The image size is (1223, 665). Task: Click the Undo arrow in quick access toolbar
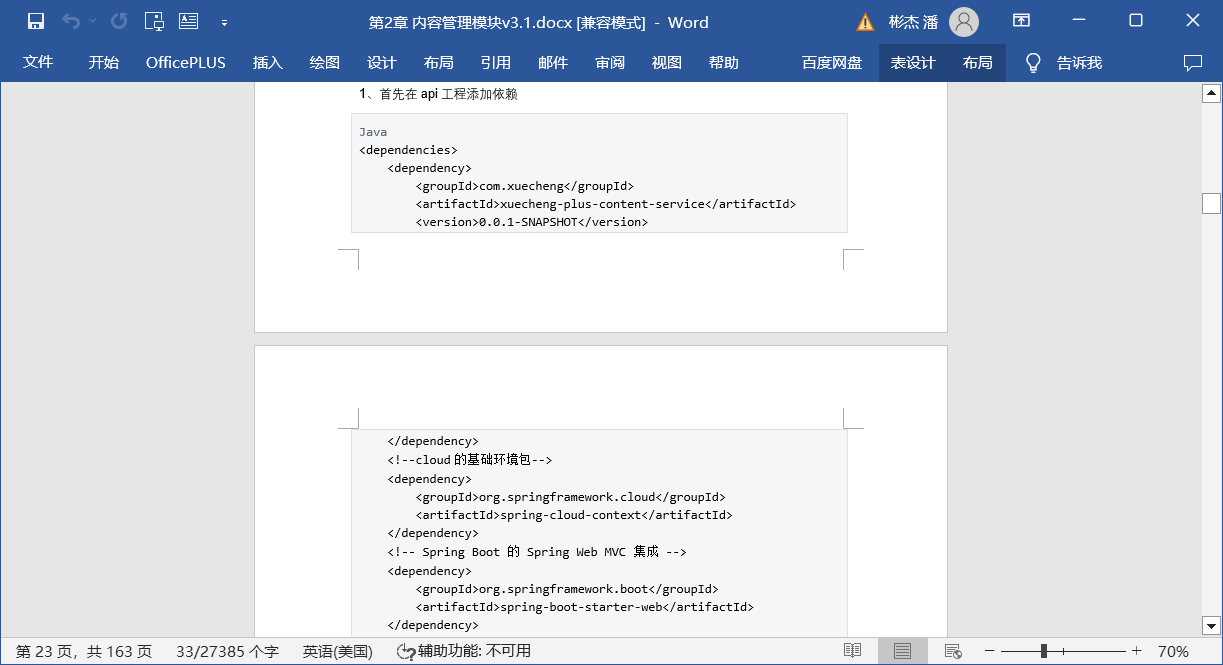(x=71, y=21)
